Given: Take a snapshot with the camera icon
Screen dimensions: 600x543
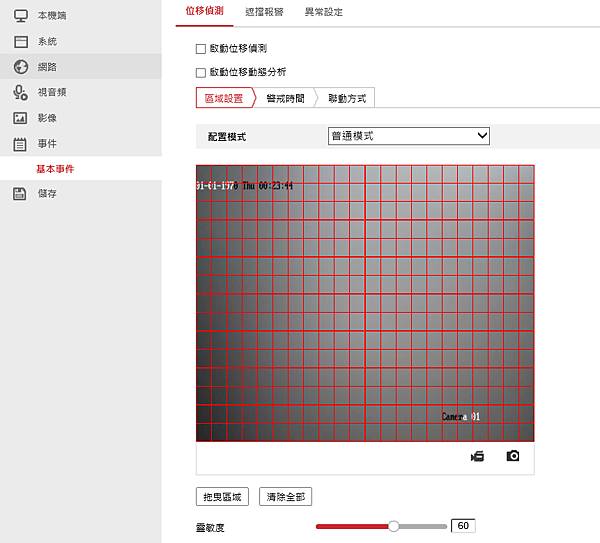Looking at the screenshot, I should pos(513,456).
